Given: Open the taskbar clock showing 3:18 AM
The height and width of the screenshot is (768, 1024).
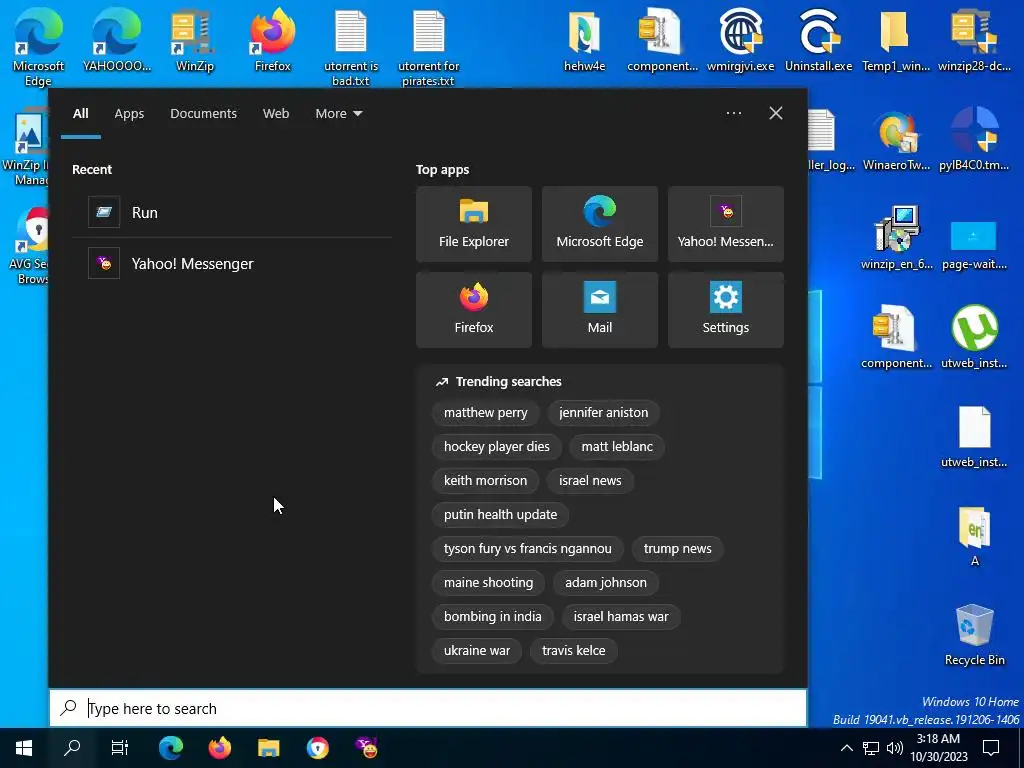Looking at the screenshot, I should click(938, 748).
